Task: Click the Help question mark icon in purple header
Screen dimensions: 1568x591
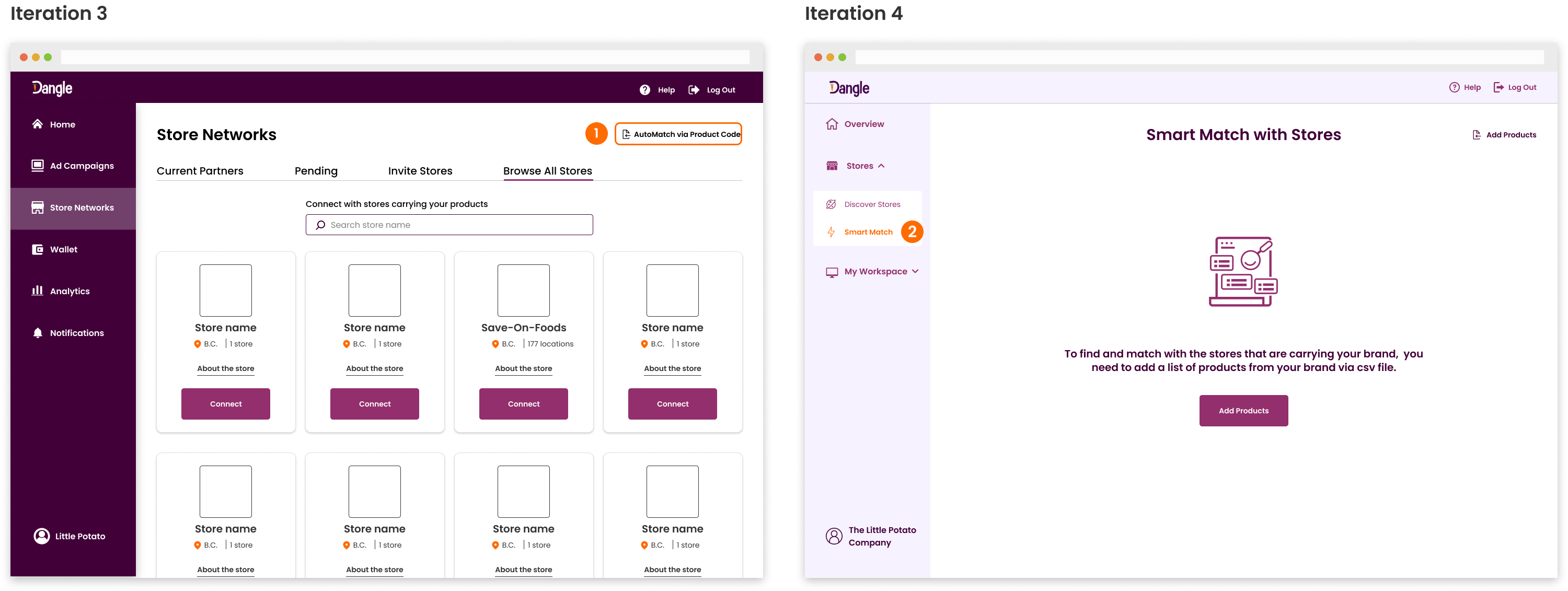Action: [644, 90]
